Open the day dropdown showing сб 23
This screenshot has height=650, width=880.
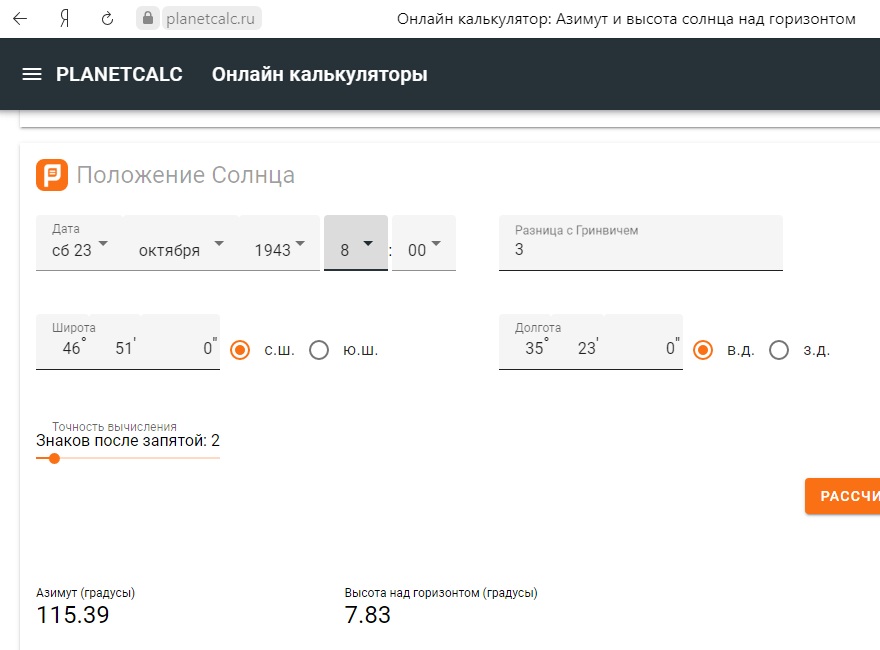(80, 243)
